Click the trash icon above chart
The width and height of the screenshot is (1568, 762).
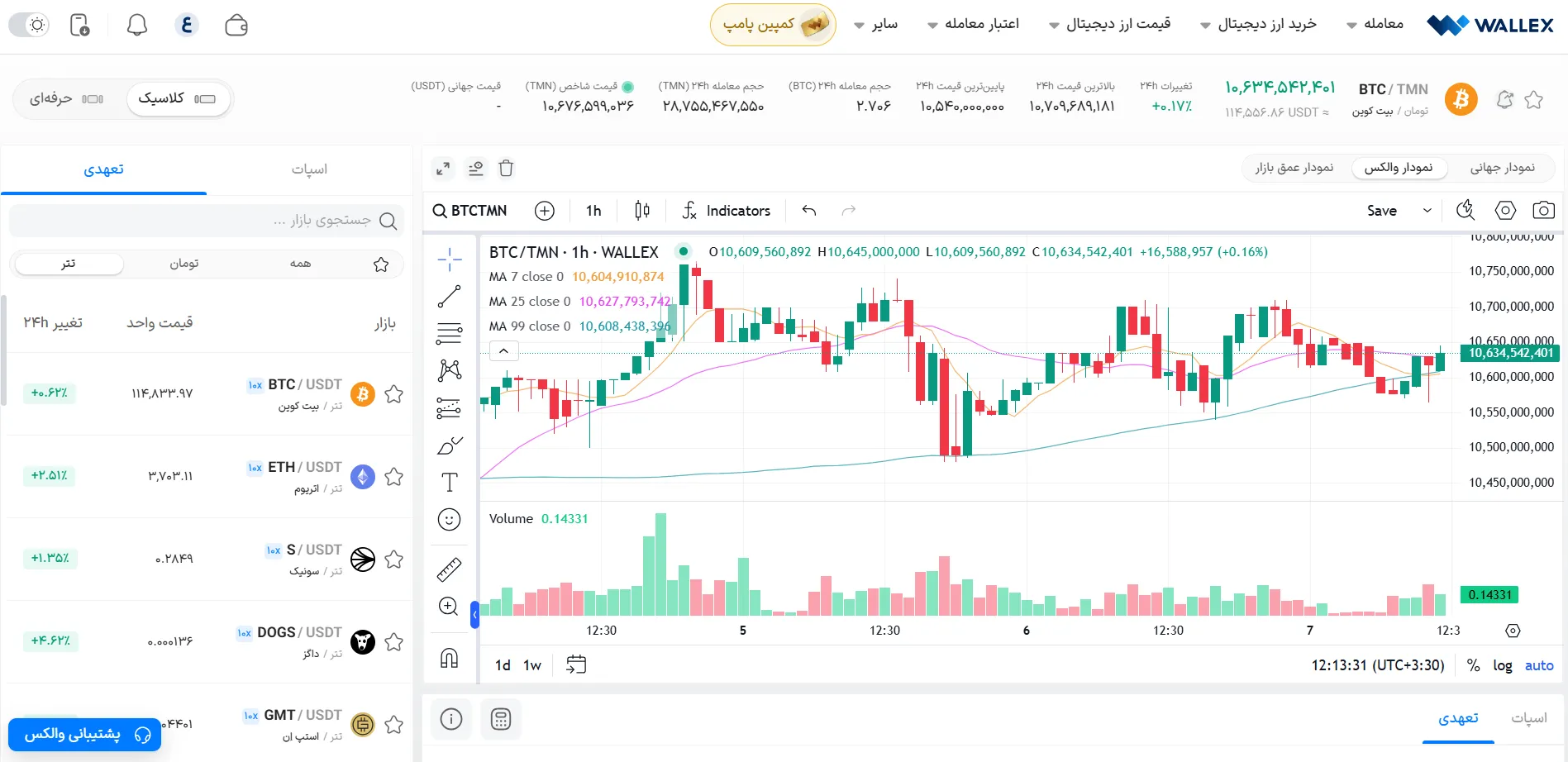pos(506,169)
